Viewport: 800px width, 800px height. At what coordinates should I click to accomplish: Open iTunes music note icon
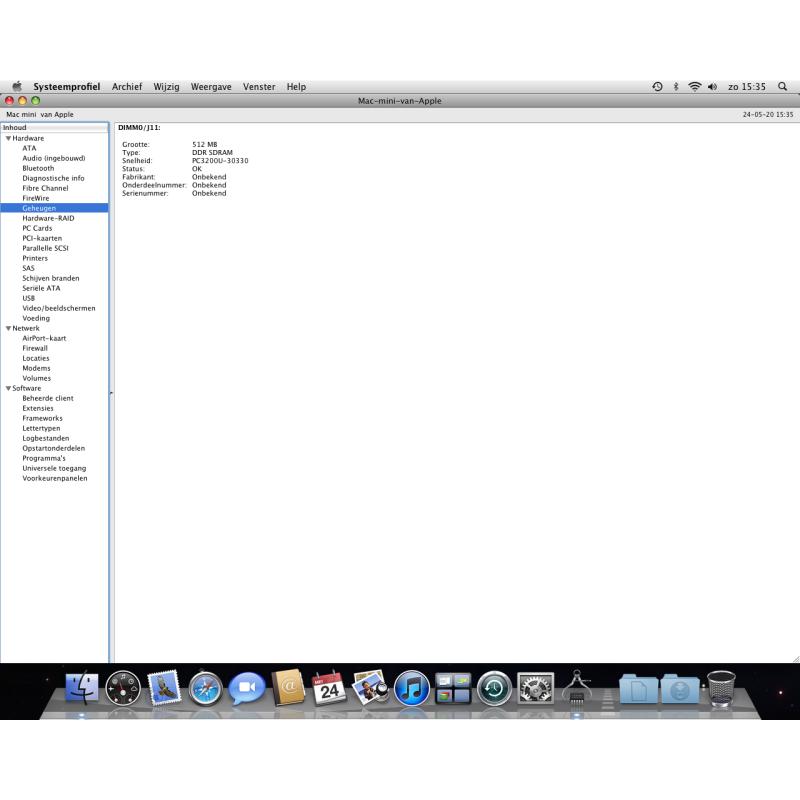pyautogui.click(x=412, y=689)
